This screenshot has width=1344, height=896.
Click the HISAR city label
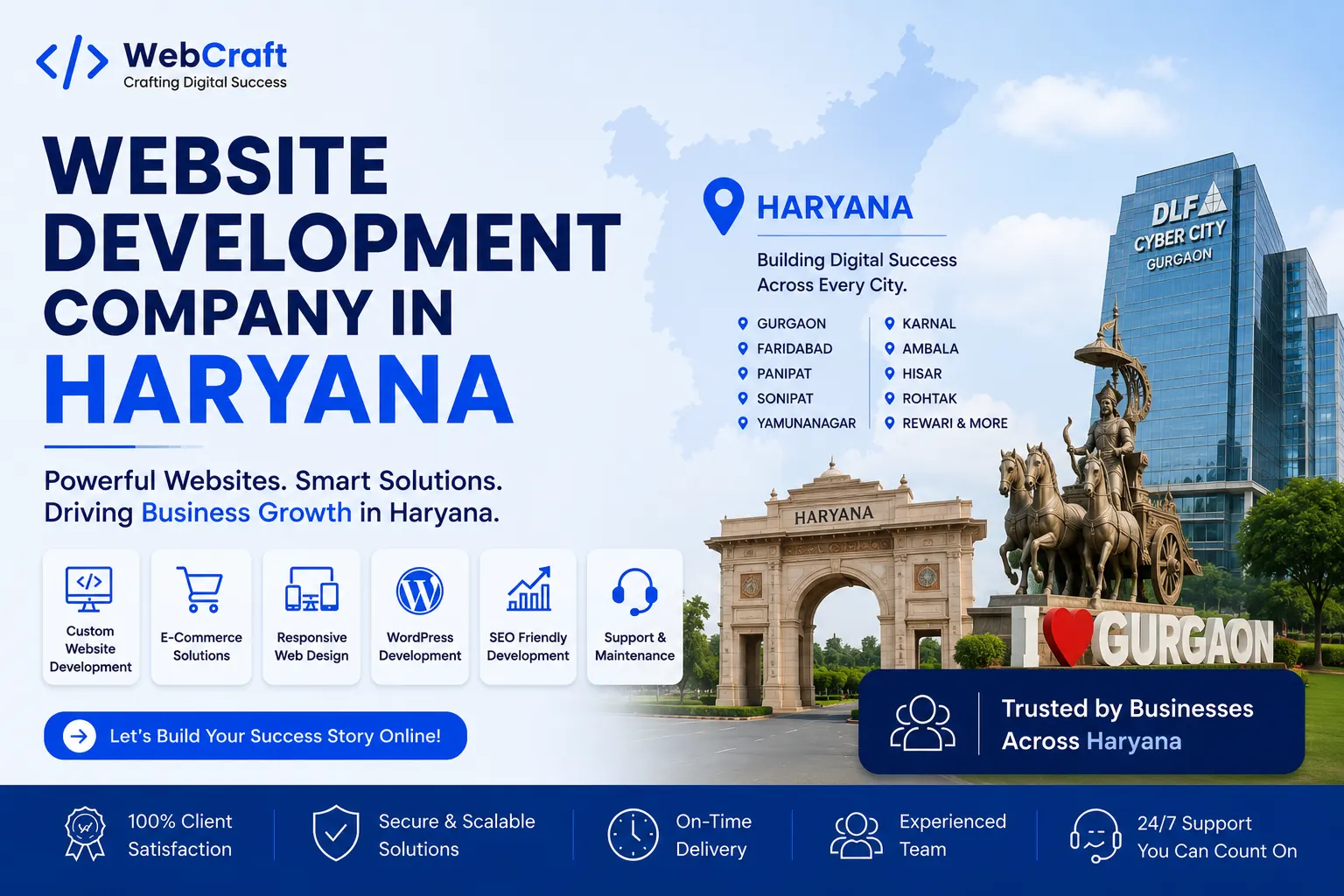point(921,374)
